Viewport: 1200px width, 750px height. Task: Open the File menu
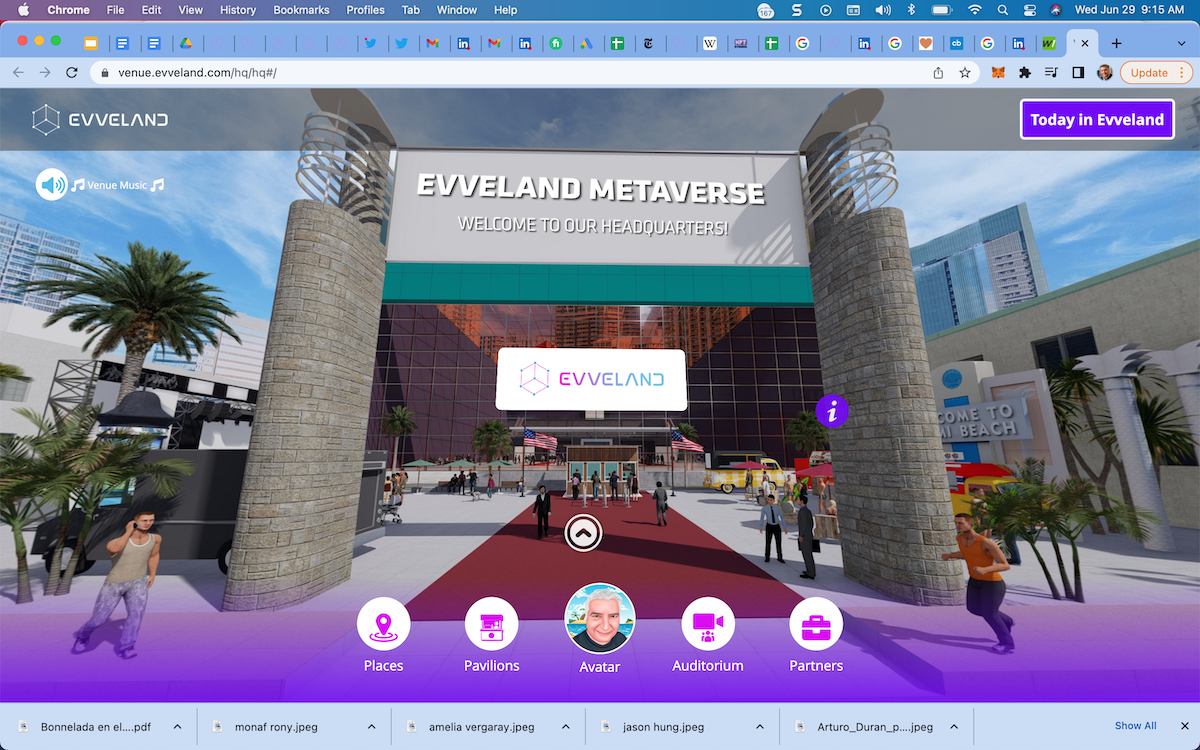point(116,10)
